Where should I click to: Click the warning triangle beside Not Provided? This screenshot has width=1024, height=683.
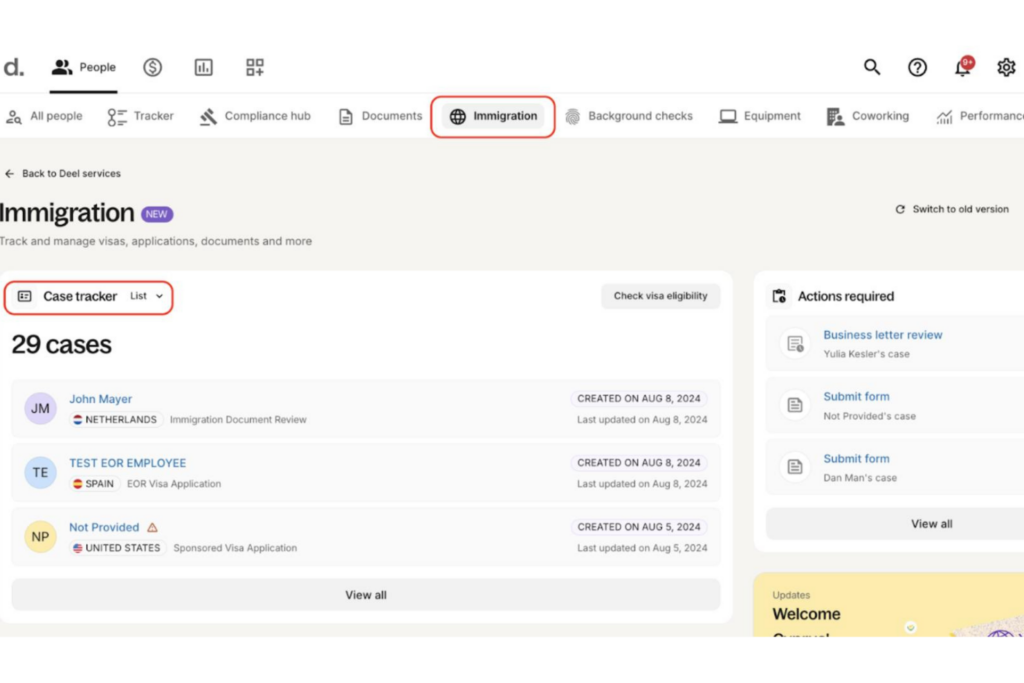pos(152,527)
